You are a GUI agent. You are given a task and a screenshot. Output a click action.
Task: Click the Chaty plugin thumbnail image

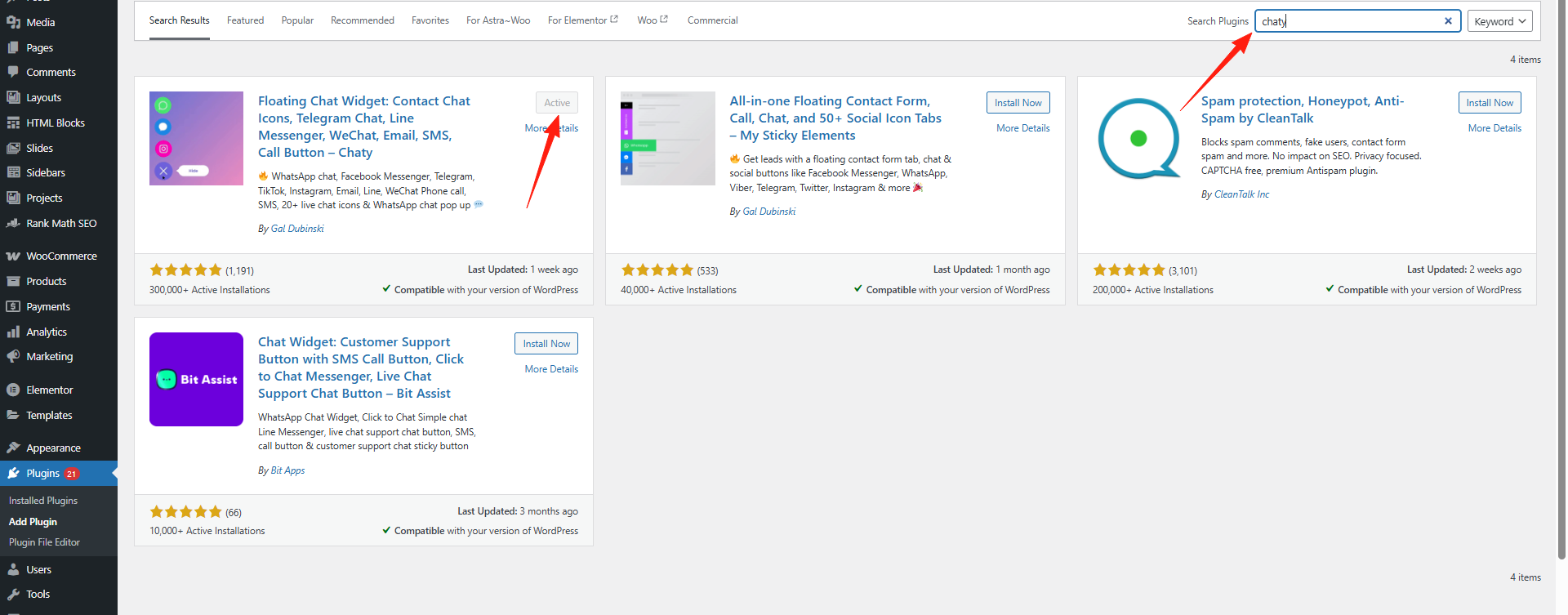196,138
